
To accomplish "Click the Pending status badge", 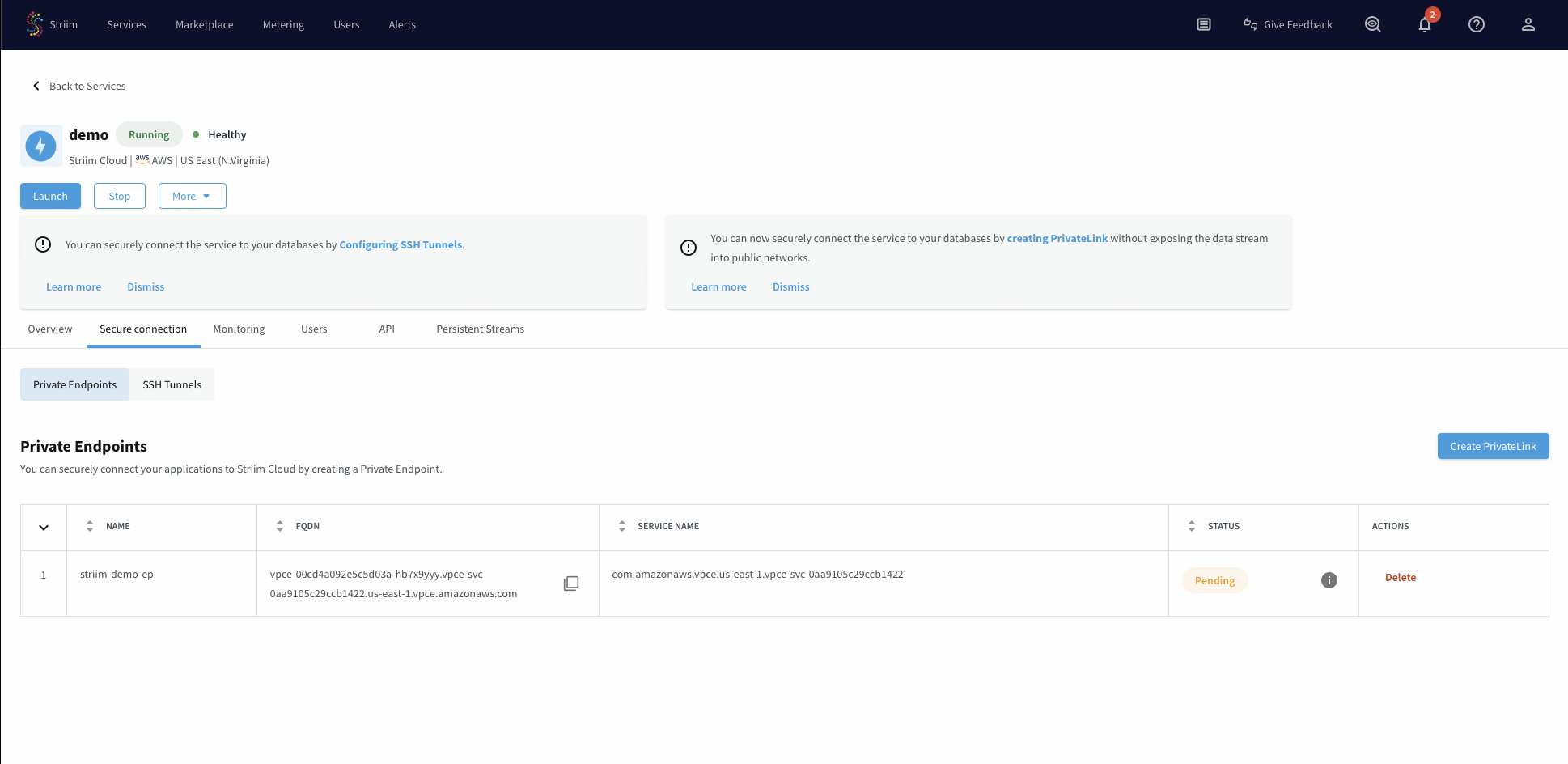I will pyautogui.click(x=1214, y=580).
